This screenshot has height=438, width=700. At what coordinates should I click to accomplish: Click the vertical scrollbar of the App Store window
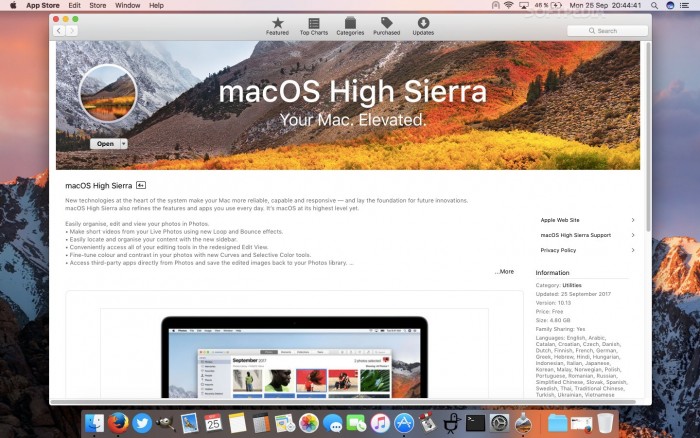pos(648,138)
